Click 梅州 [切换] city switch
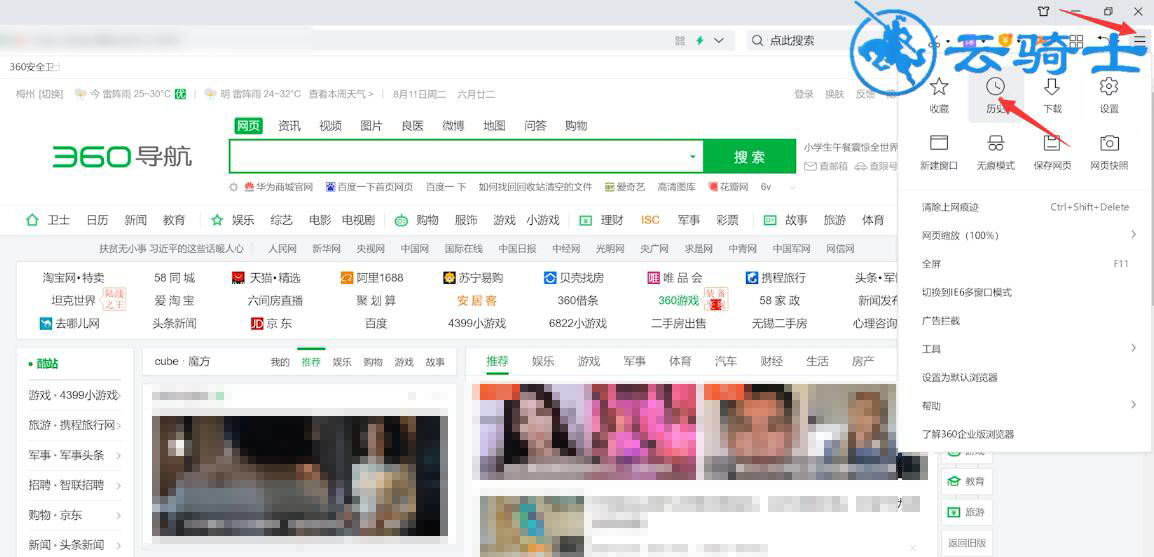 40,94
